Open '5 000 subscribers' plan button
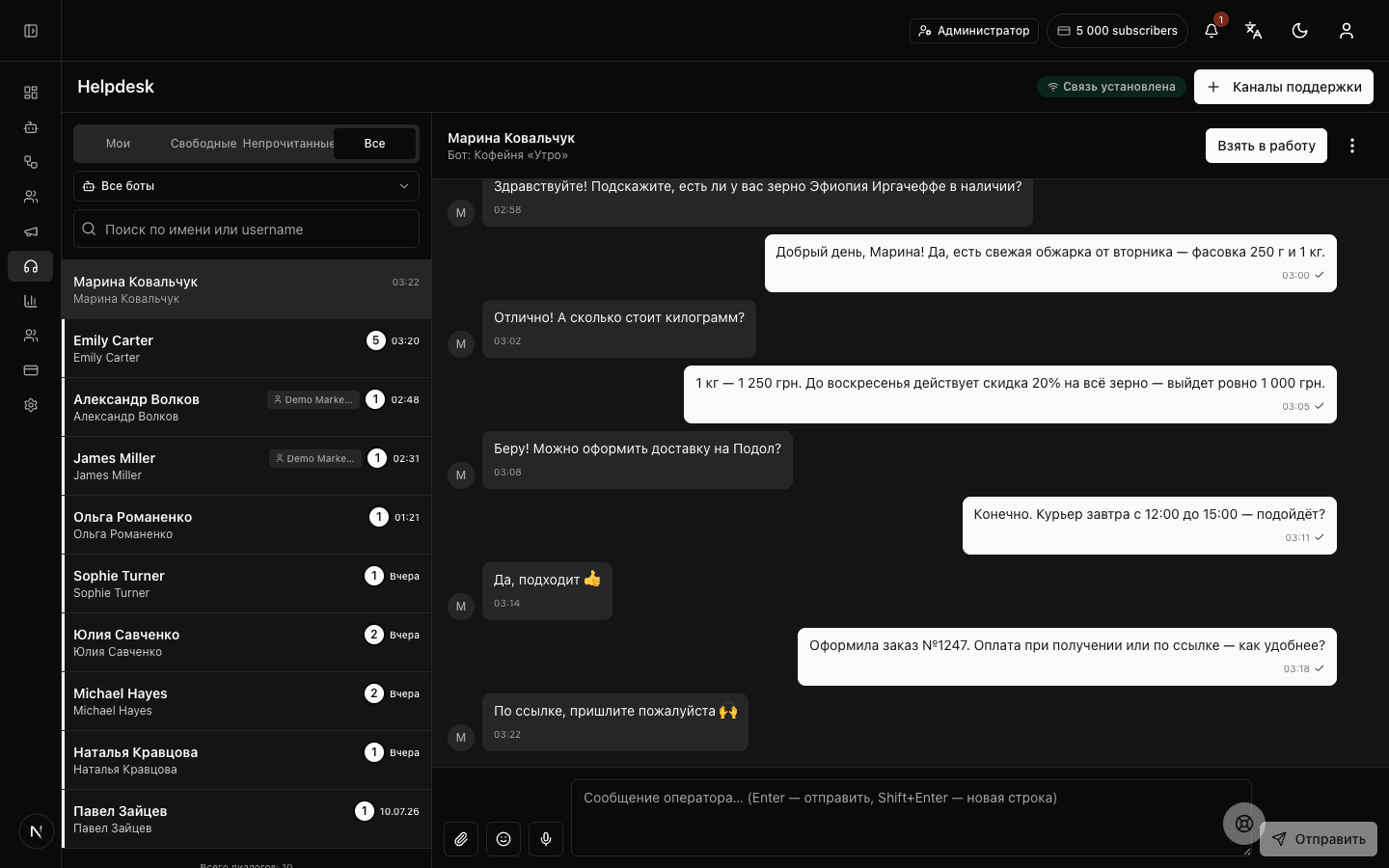1389x868 pixels. point(1117,31)
